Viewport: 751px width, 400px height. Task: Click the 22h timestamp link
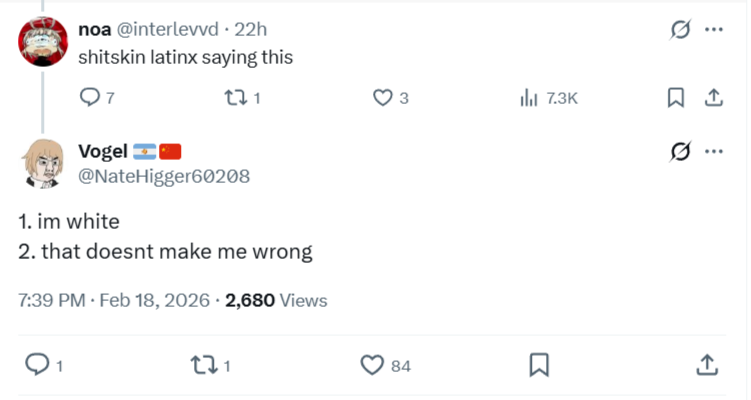(250, 30)
